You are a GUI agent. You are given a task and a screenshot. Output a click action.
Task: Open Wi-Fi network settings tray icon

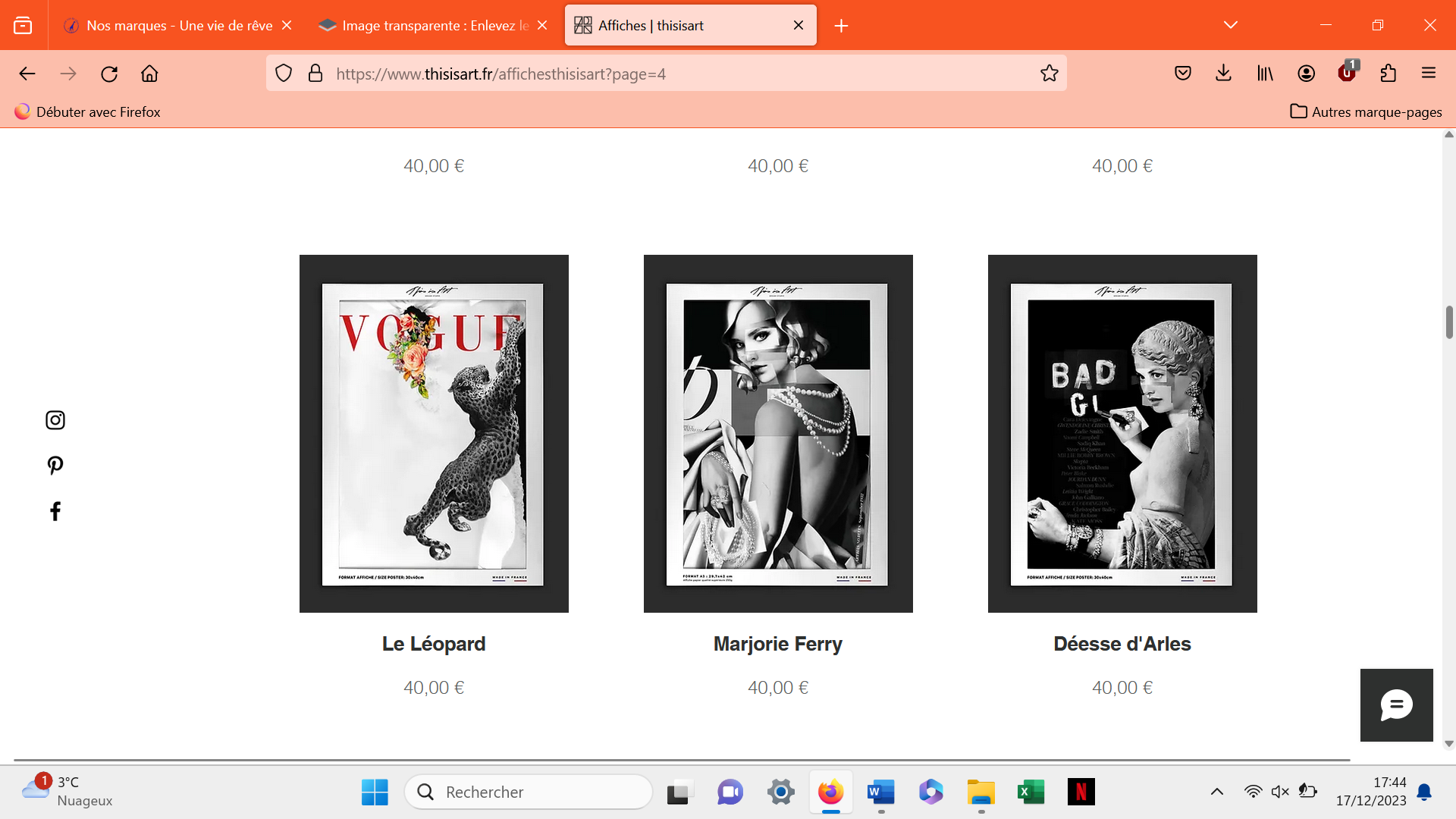point(1253,792)
